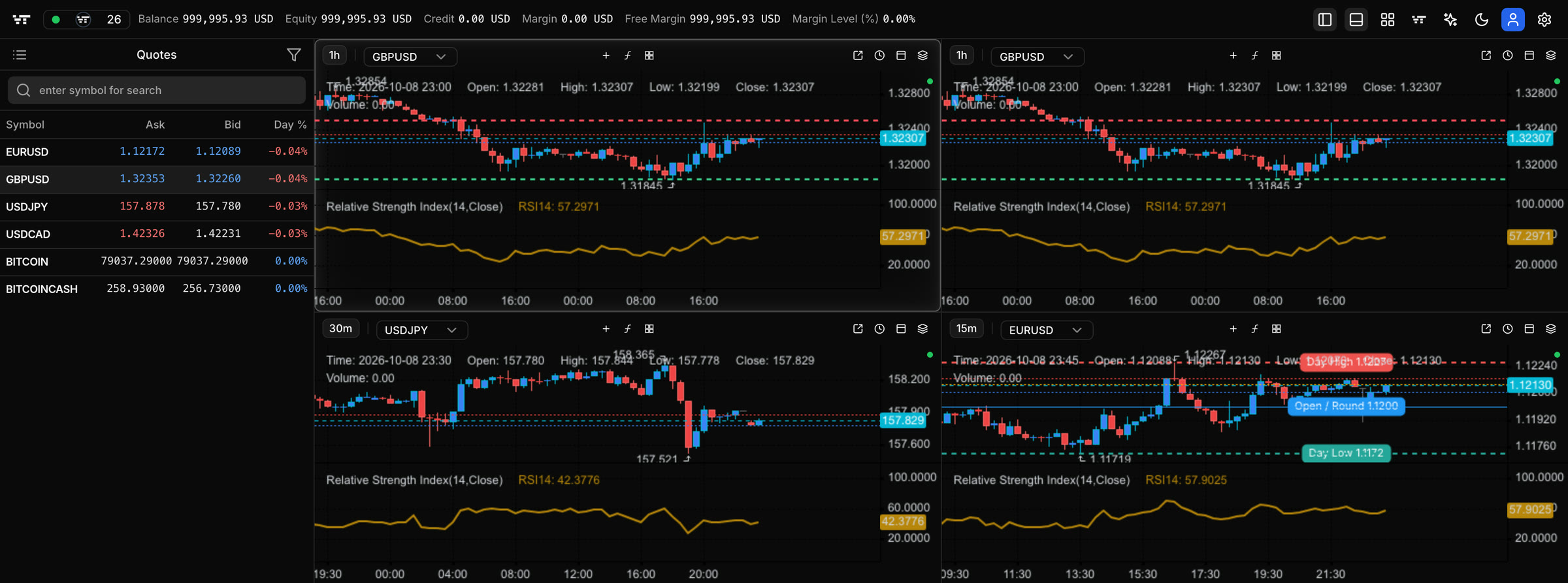Click grid icon on USDJPY chart toolbar
Viewport: 1568px width, 583px height.
[649, 329]
